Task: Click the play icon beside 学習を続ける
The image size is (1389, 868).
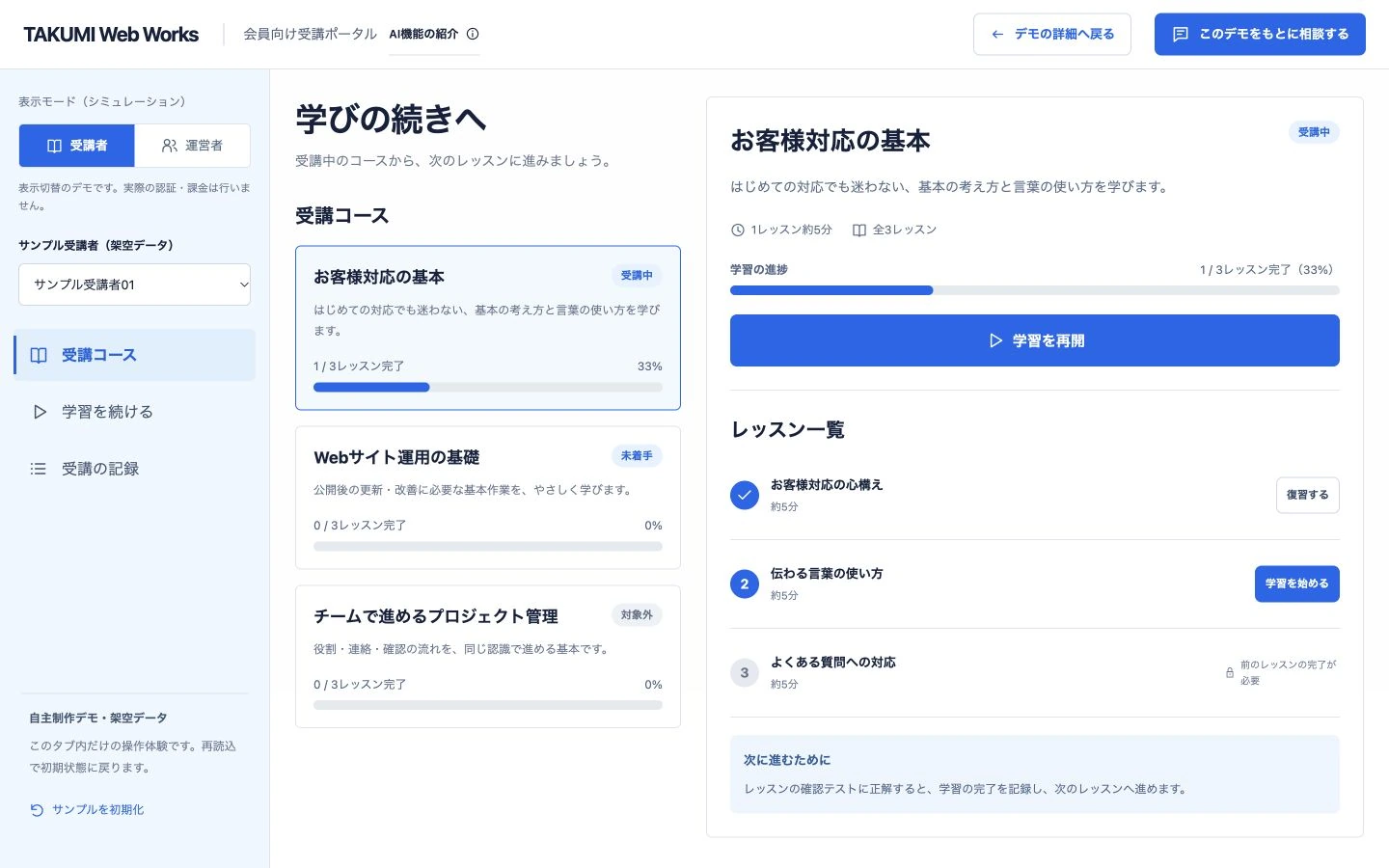Action: tap(40, 412)
